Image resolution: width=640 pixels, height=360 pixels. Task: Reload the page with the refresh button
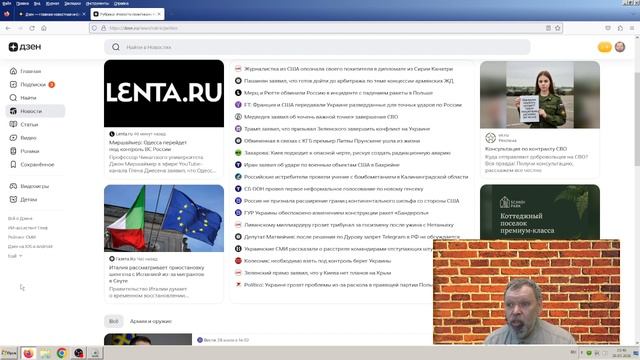(32, 28)
